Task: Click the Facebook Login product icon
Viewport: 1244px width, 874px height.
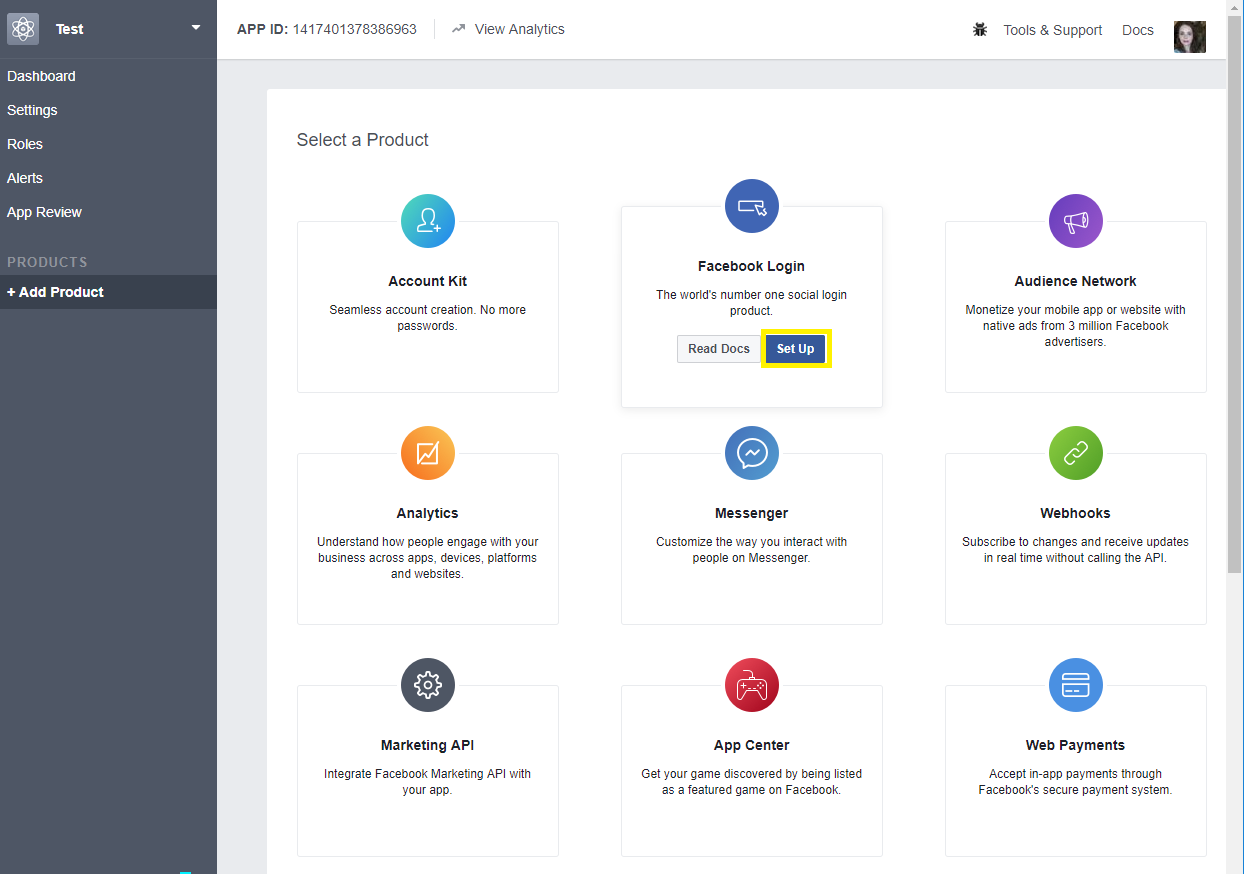Action: 752,206
